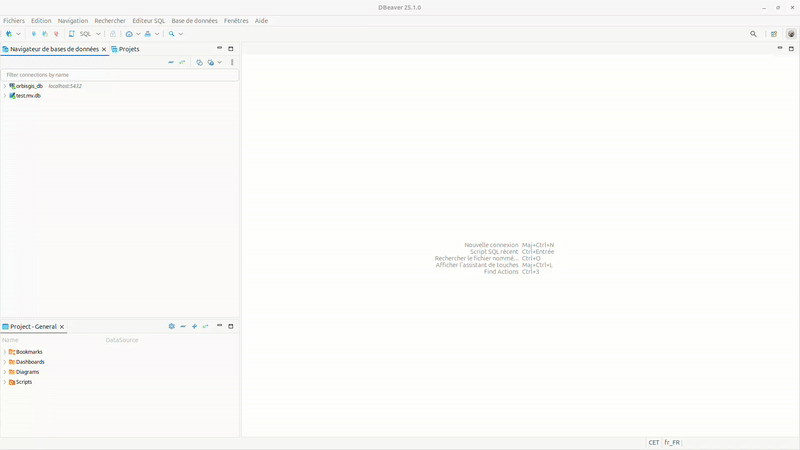Viewport: 800px width, 450px height.
Task: Click the new connection folder icon in navigator
Action: pos(199,62)
